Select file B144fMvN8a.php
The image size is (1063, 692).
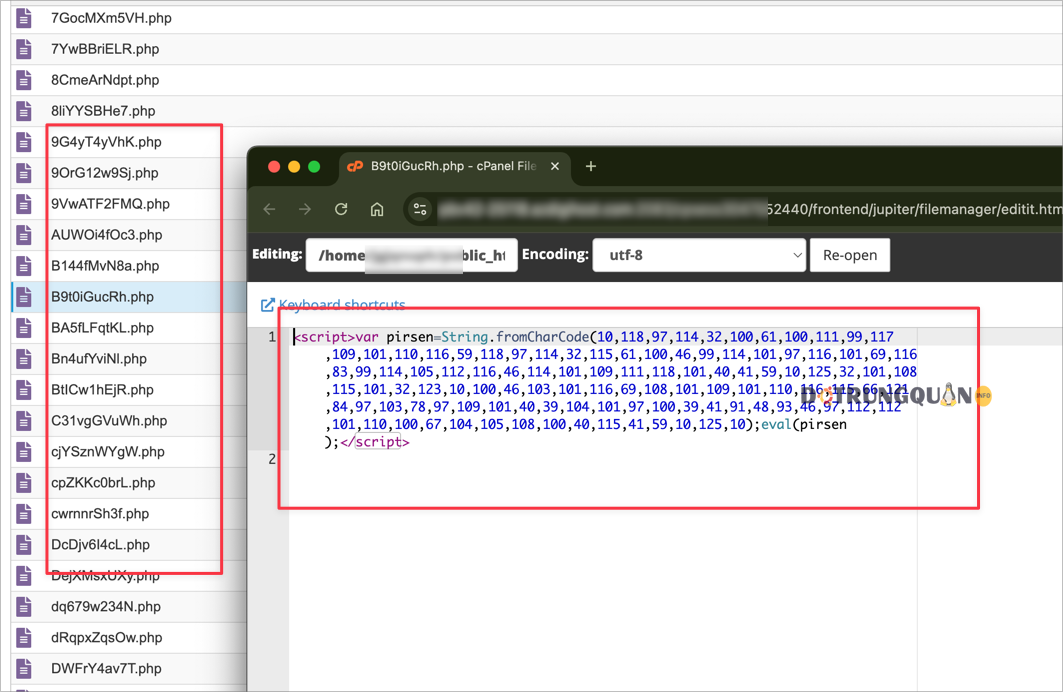point(105,266)
